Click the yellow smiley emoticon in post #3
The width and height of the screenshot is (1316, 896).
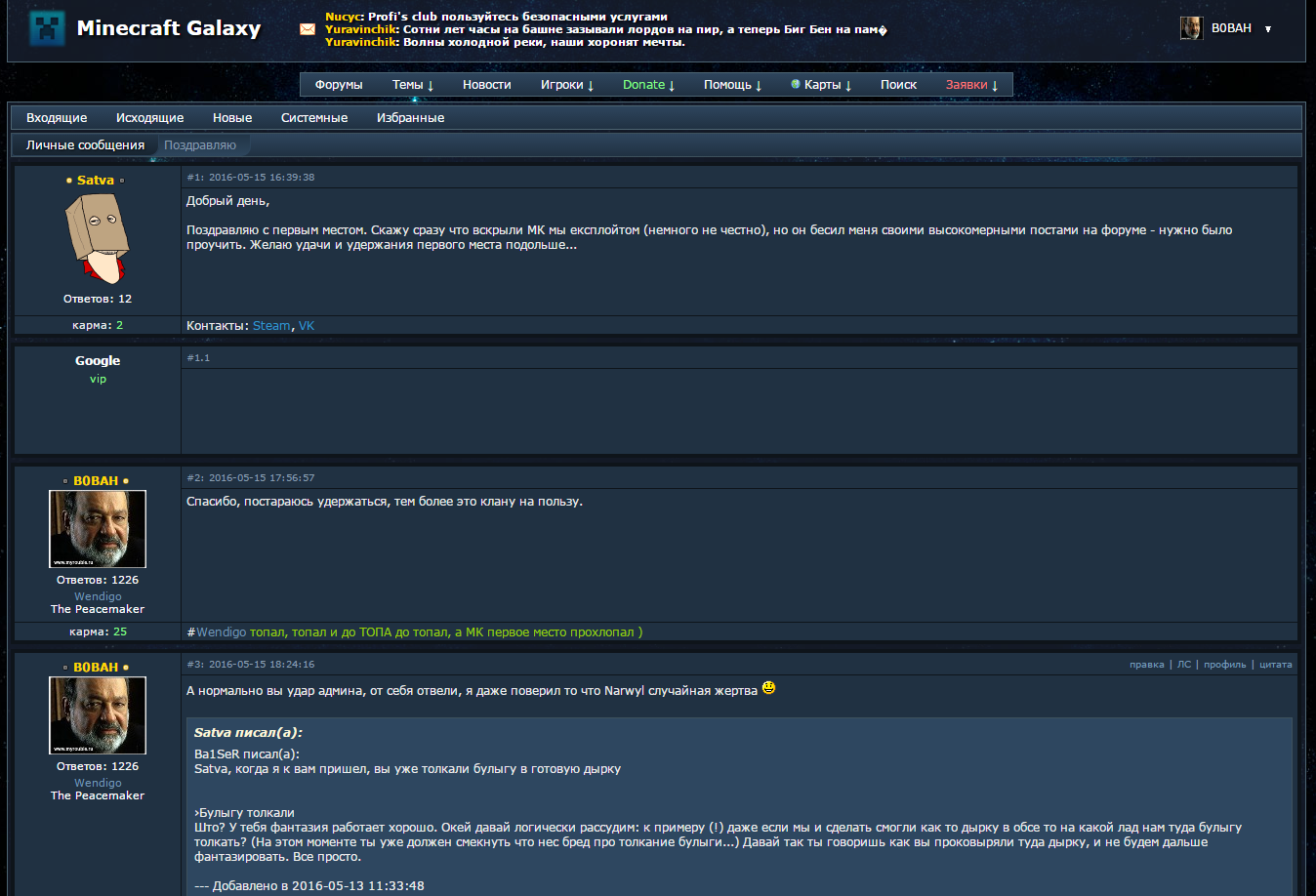[x=768, y=688]
